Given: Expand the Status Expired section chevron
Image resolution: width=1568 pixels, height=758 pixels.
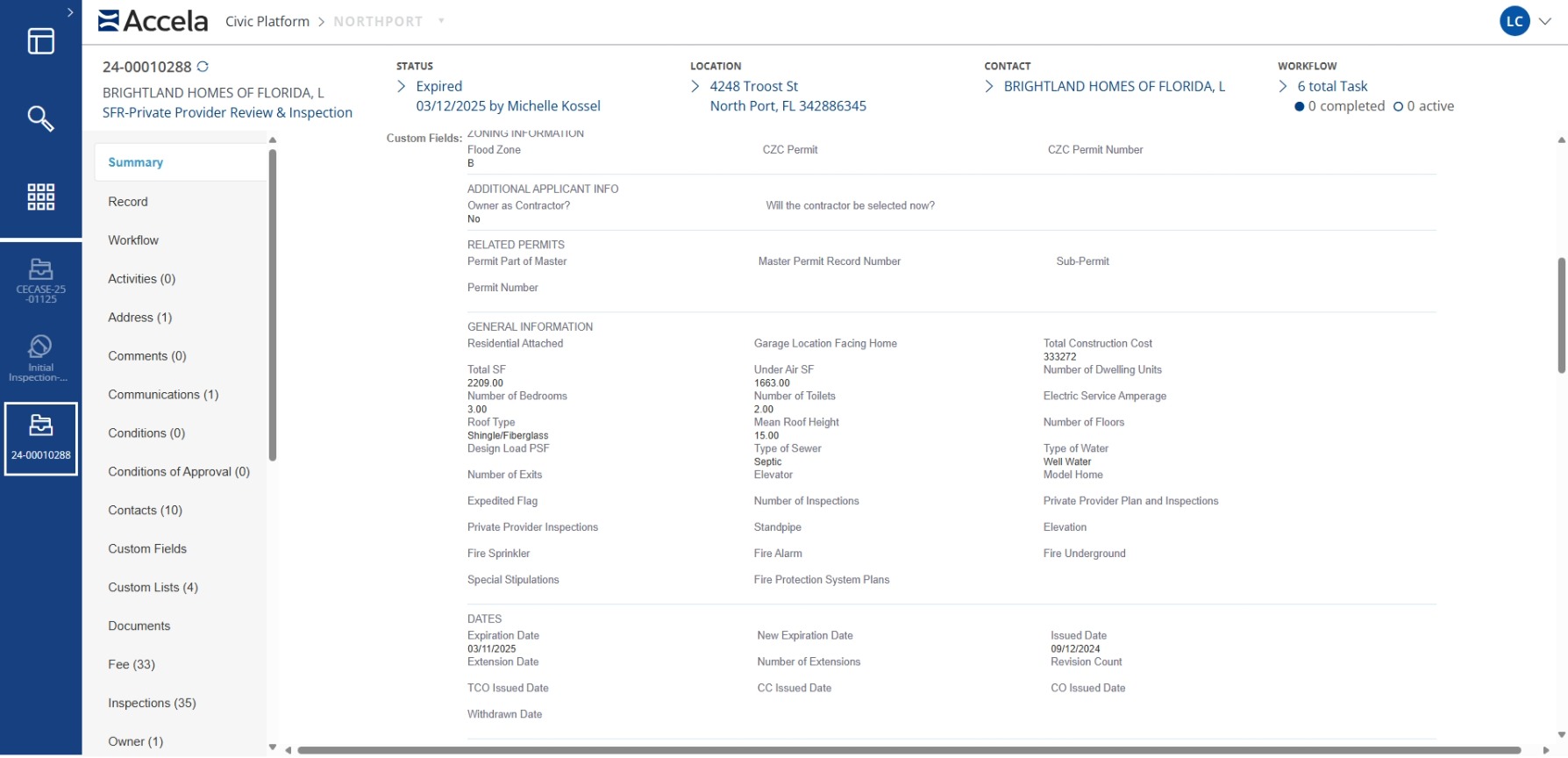Looking at the screenshot, I should click(x=402, y=86).
